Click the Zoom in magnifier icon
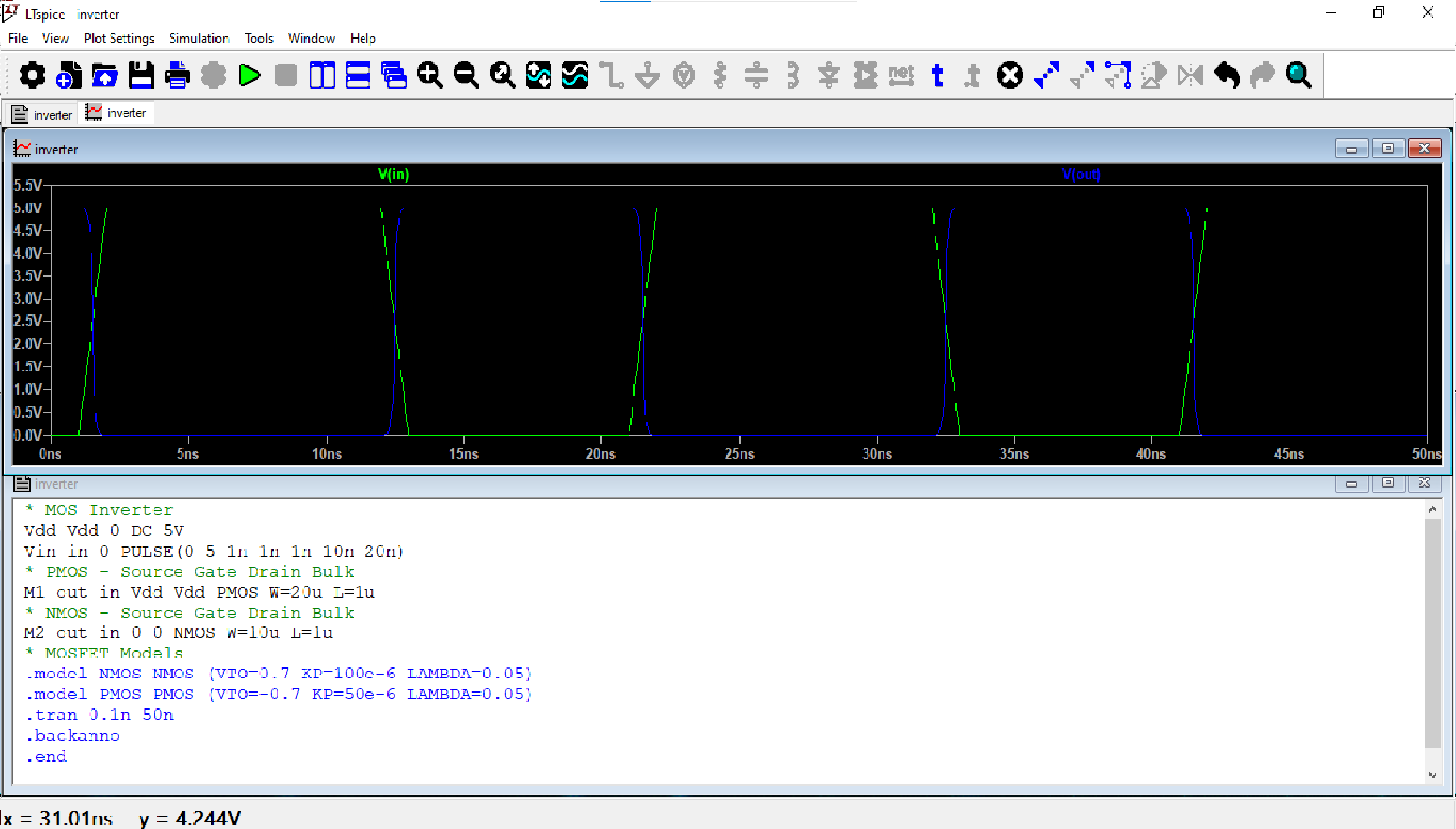 430,75
